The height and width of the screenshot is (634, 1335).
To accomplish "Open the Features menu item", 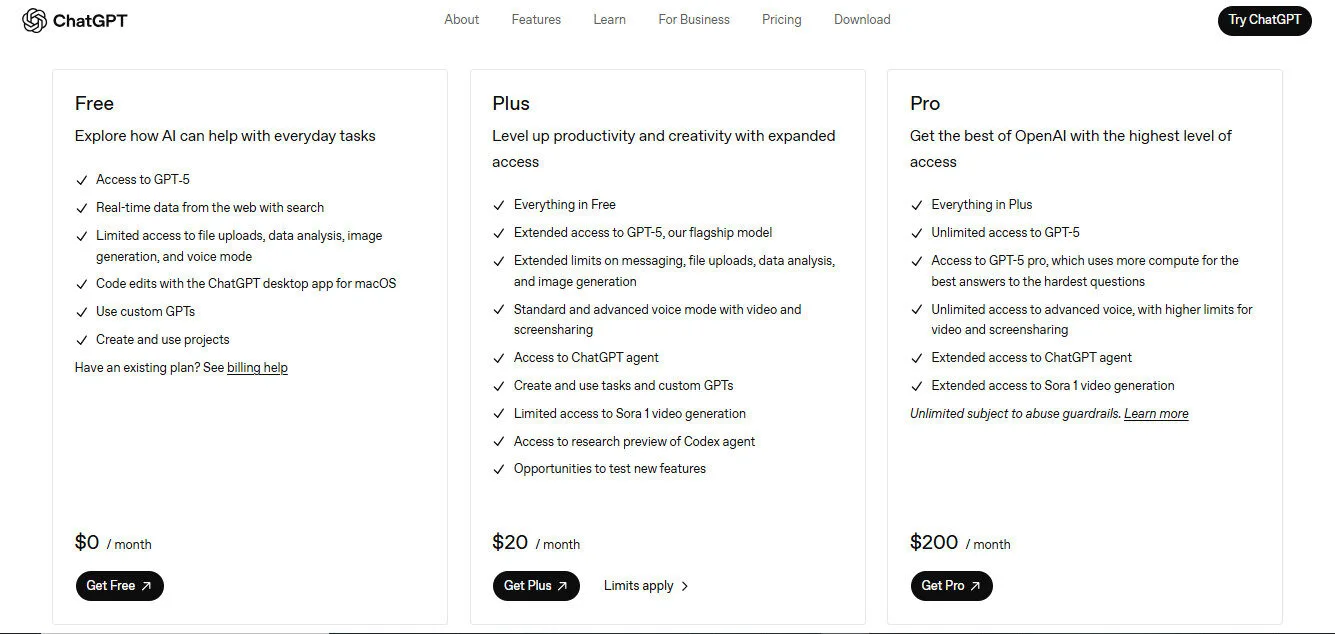I will pyautogui.click(x=536, y=19).
